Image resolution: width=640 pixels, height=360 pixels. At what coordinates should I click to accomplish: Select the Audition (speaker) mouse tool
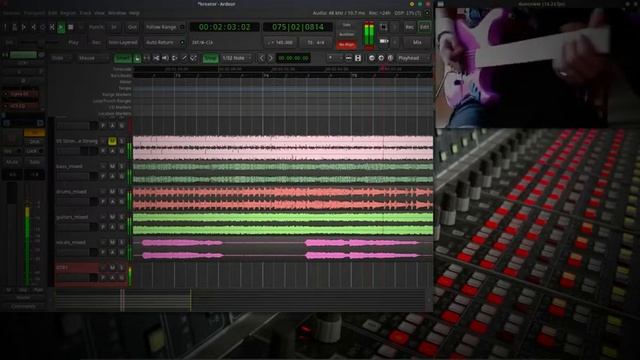pyautogui.click(x=165, y=58)
